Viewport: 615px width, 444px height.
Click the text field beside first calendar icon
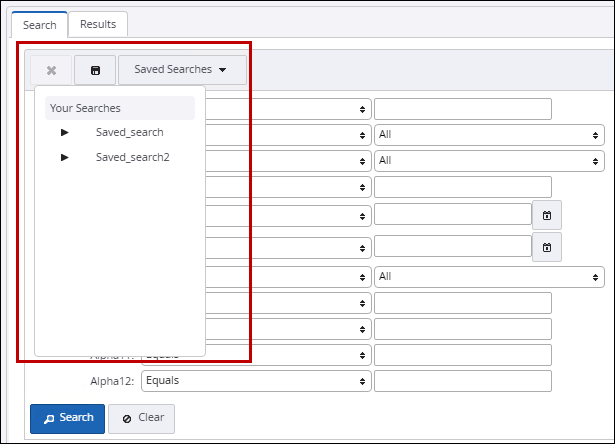[452, 214]
